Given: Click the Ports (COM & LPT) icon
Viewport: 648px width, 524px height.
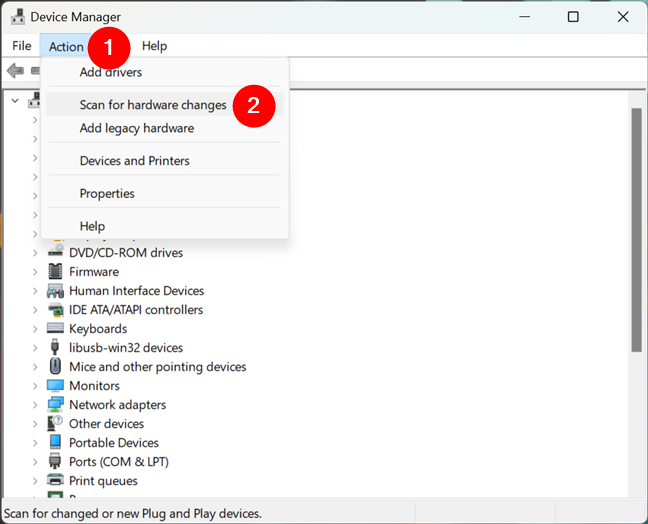Looking at the screenshot, I should pos(55,461).
